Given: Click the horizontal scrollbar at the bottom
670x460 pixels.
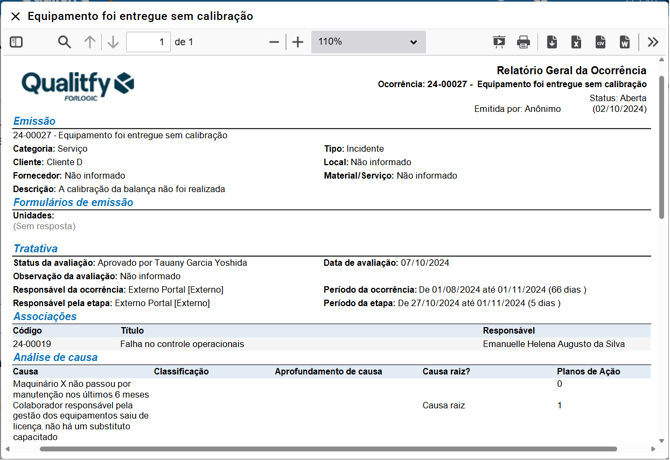Looking at the screenshot, I should tap(300, 449).
